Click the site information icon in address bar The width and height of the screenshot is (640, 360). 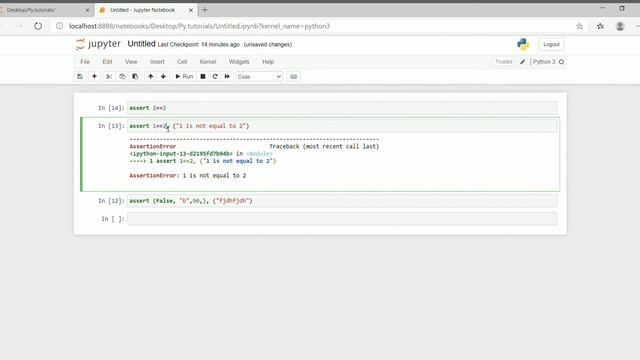tap(60, 26)
